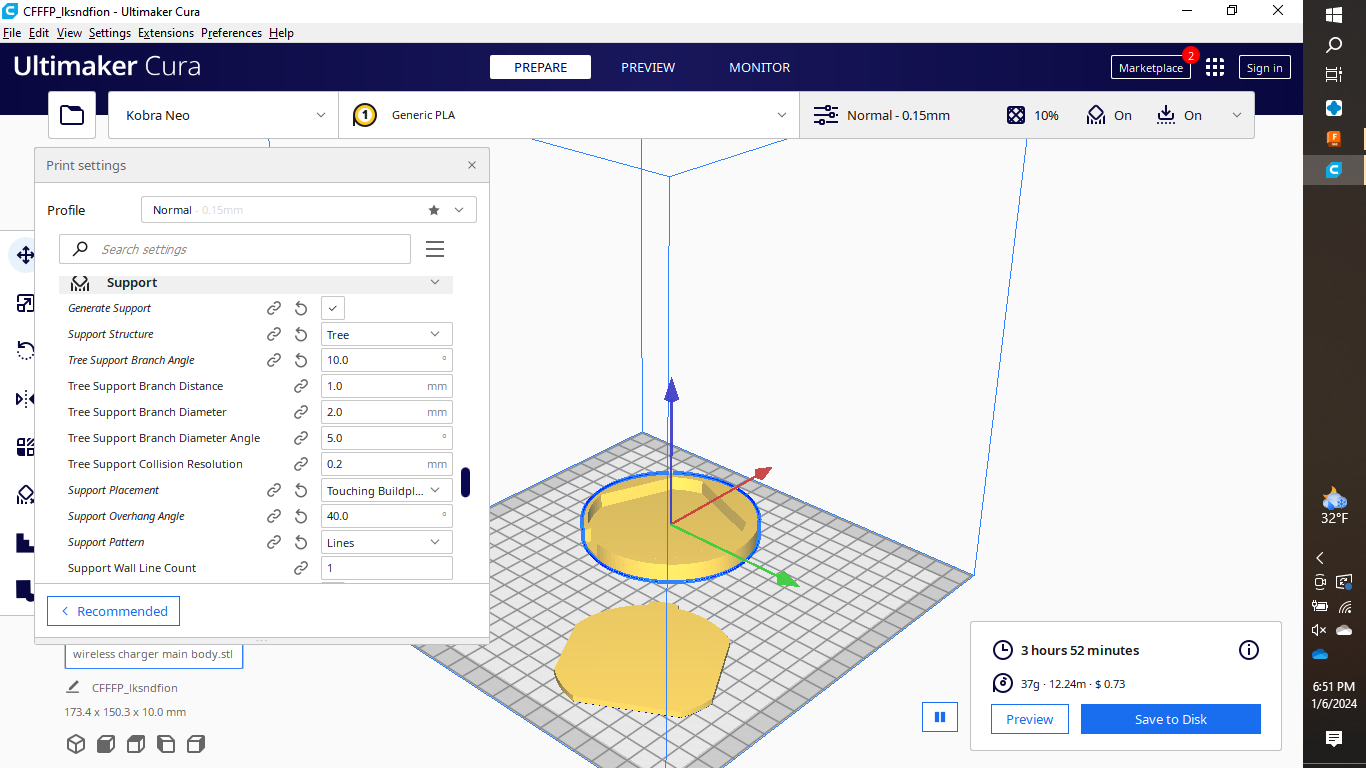
Task: Switch to the PREVIEW stage tab
Action: (x=648, y=67)
